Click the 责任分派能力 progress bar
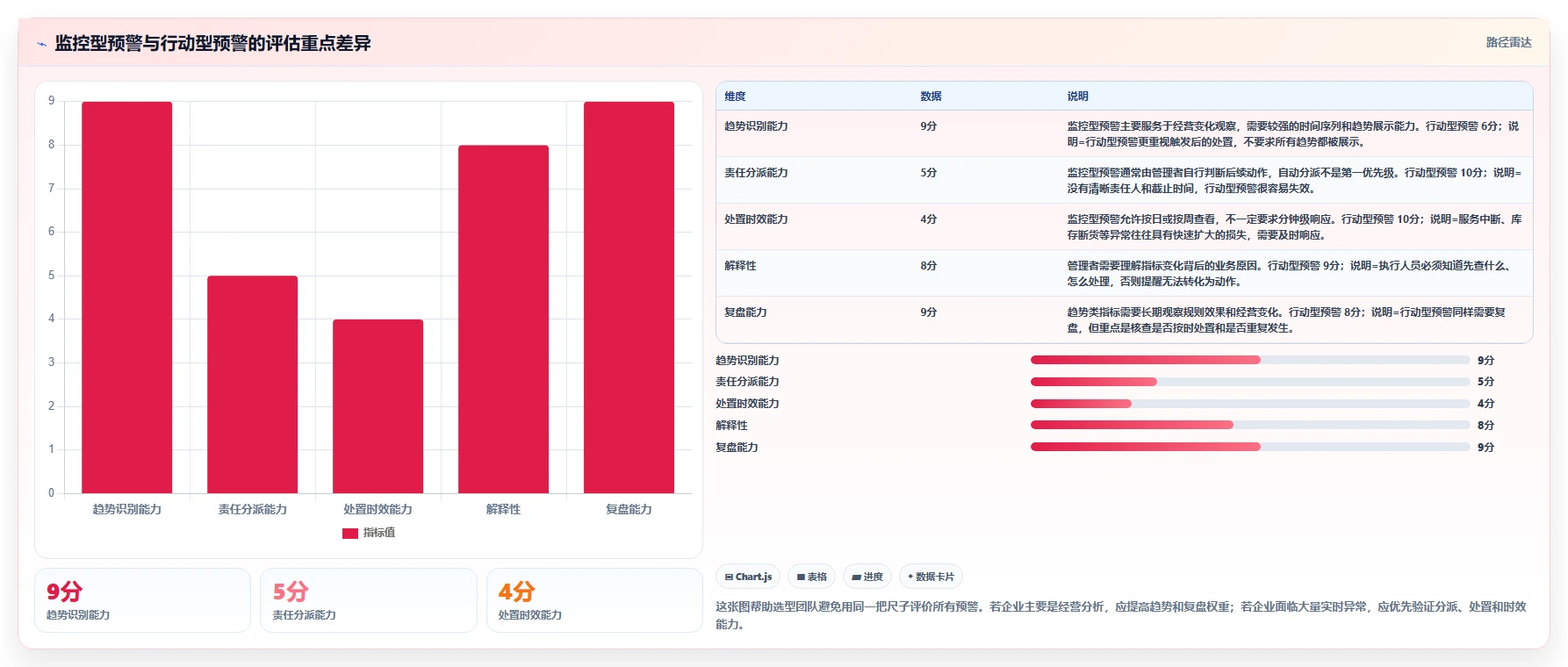The width and height of the screenshot is (1568, 667). (x=1250, y=382)
